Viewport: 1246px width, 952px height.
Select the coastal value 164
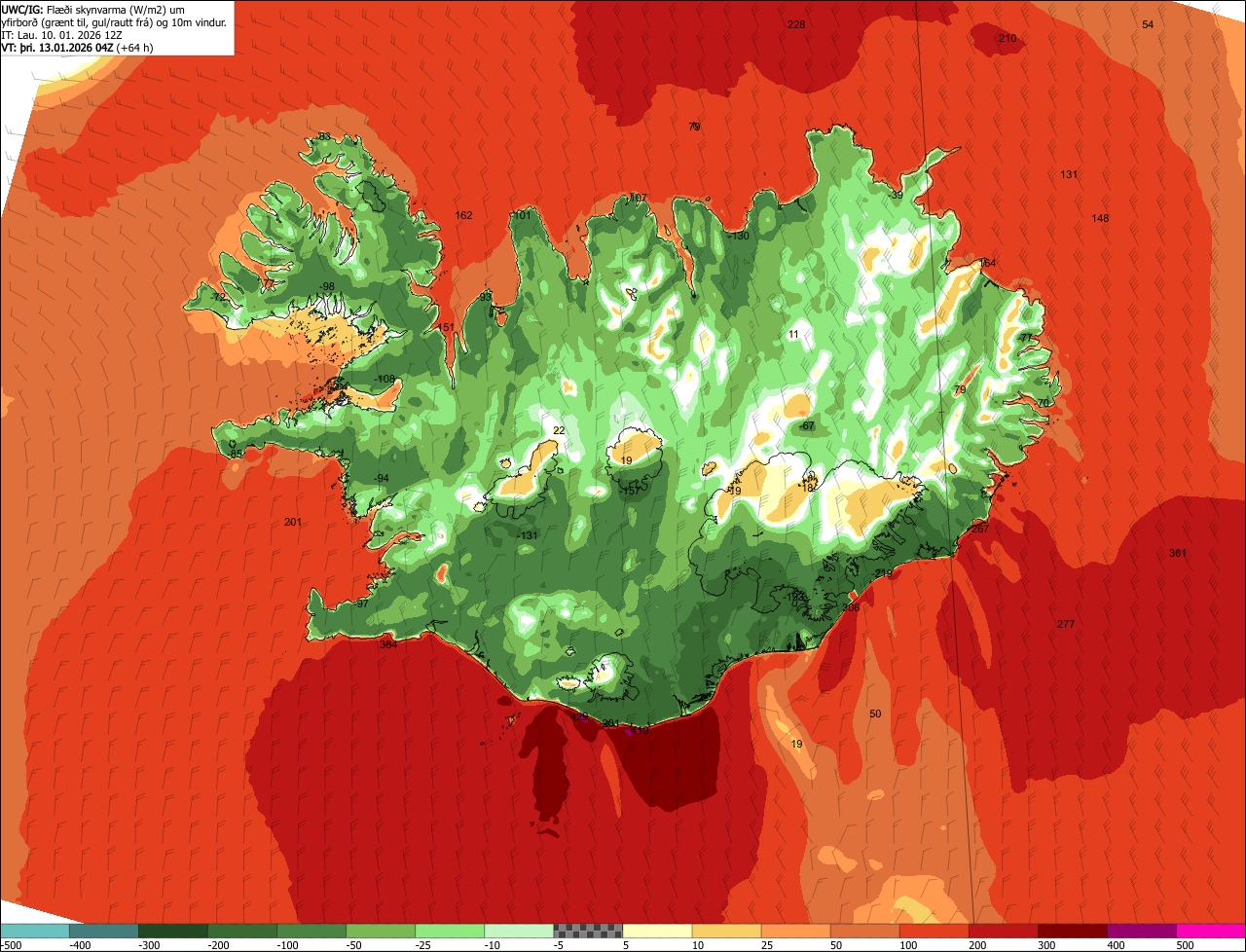click(x=988, y=263)
